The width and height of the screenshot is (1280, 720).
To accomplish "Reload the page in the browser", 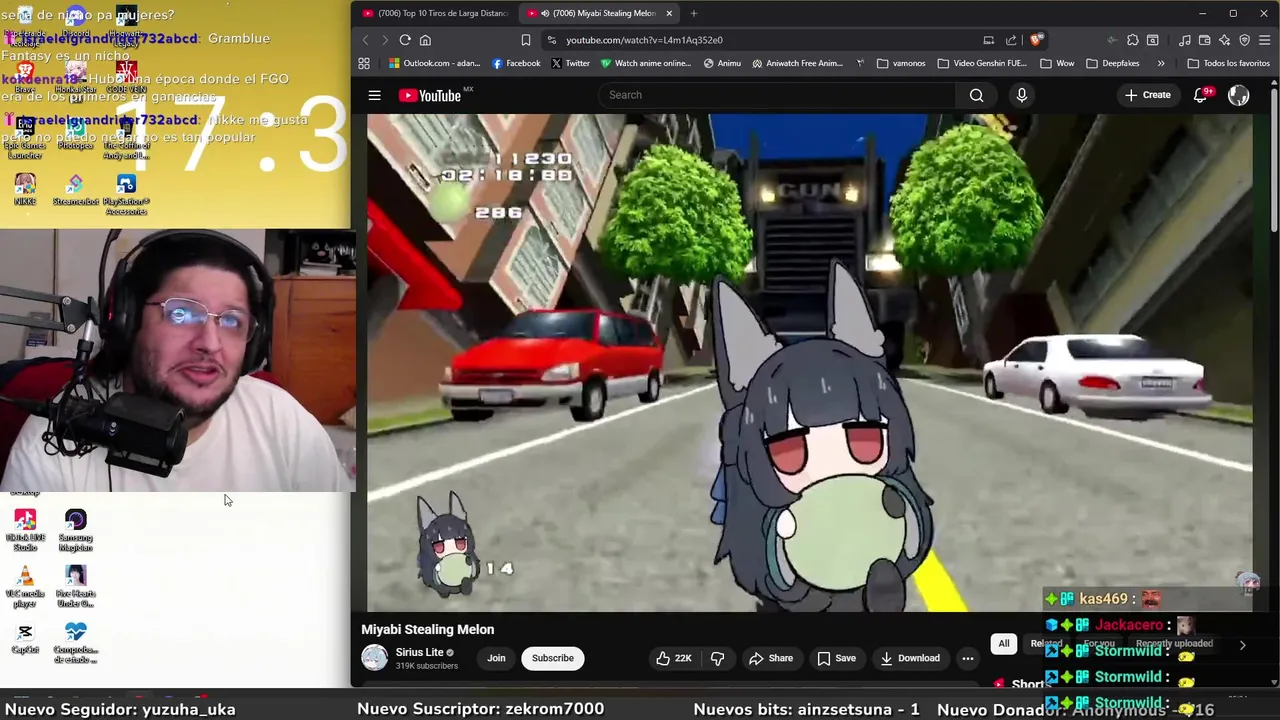I will (x=405, y=40).
